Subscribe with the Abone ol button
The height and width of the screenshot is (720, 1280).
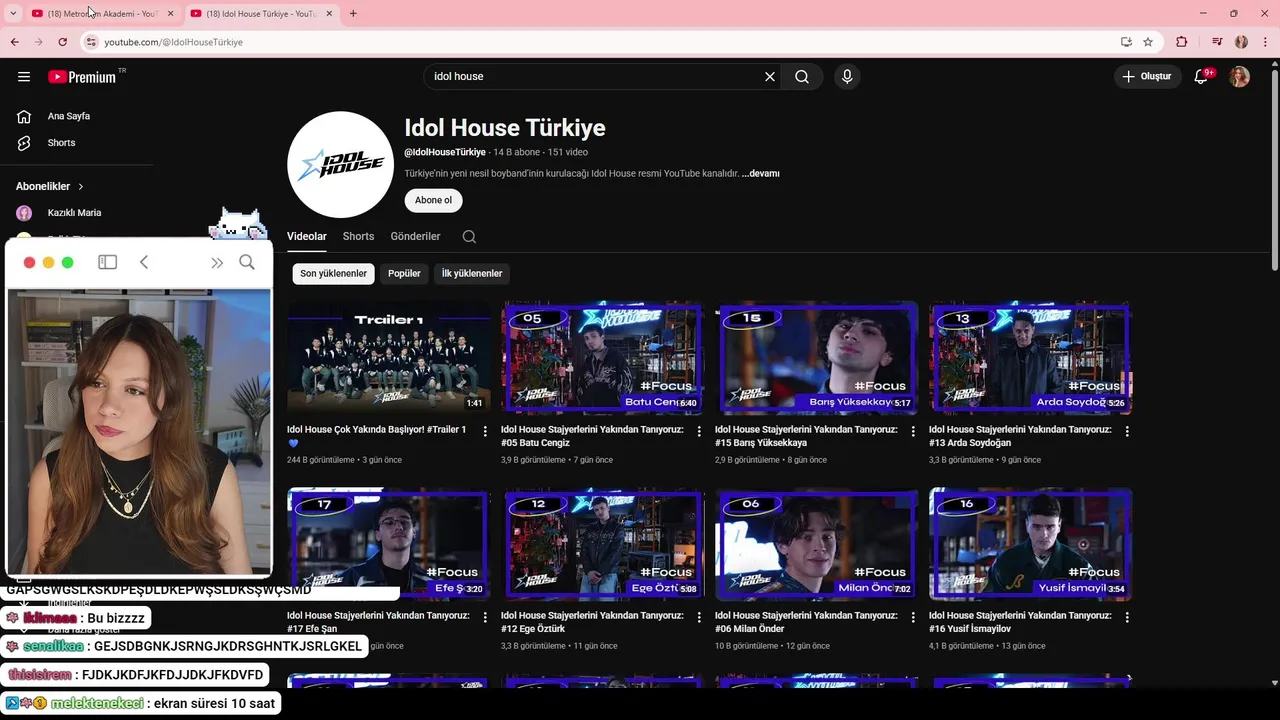433,200
